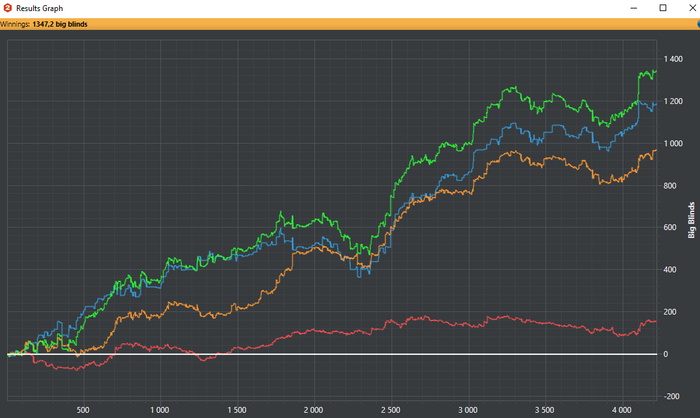Click the 4 000 x-axis label
Image resolution: width=700 pixels, height=418 pixels.
point(622,410)
